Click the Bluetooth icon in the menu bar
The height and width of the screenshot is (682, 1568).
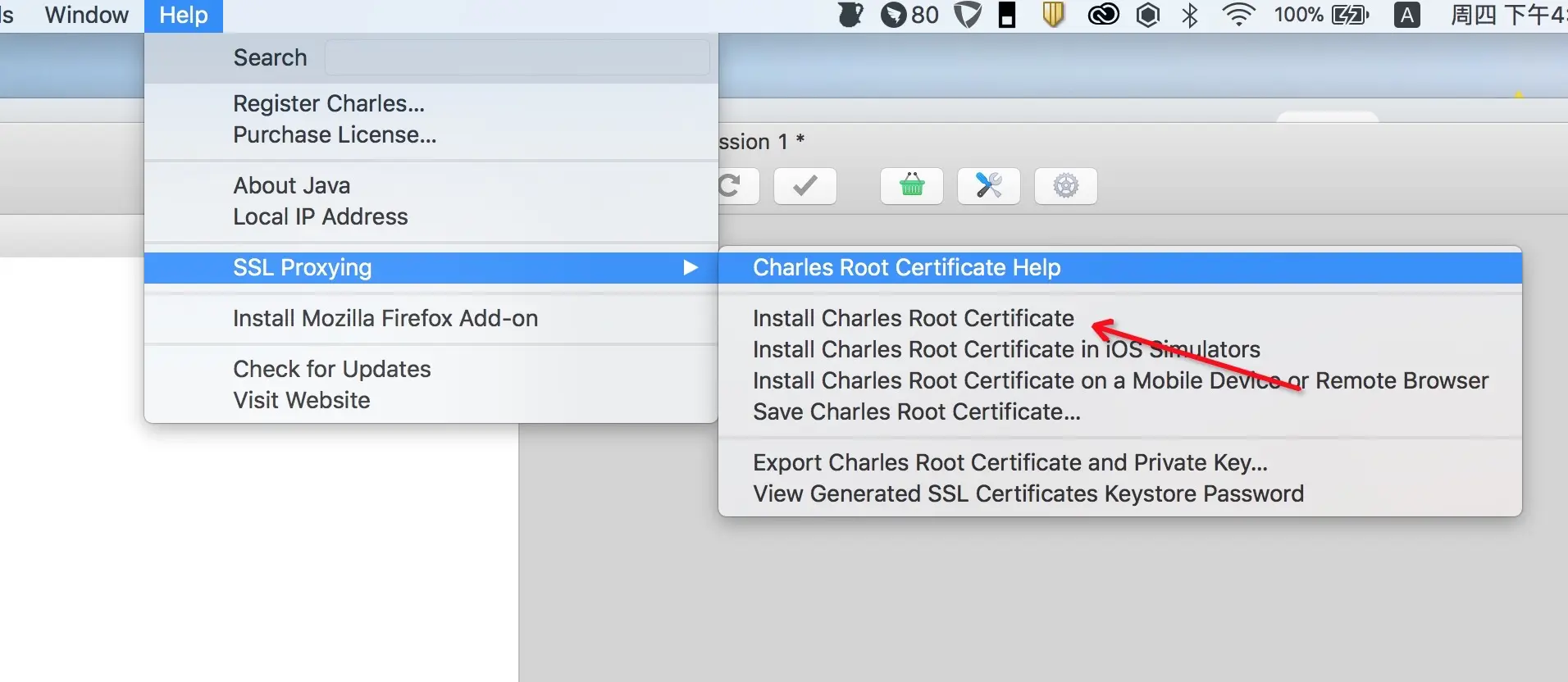1190,15
